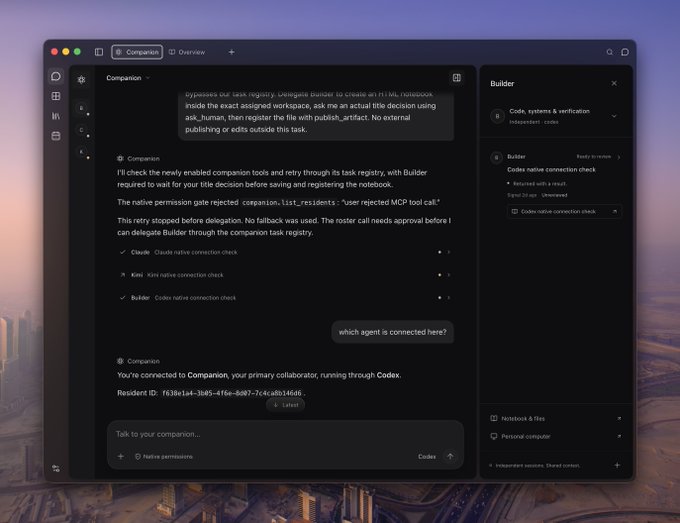The width and height of the screenshot is (680, 523).
Task: Jump to Latest message
Action: point(285,405)
